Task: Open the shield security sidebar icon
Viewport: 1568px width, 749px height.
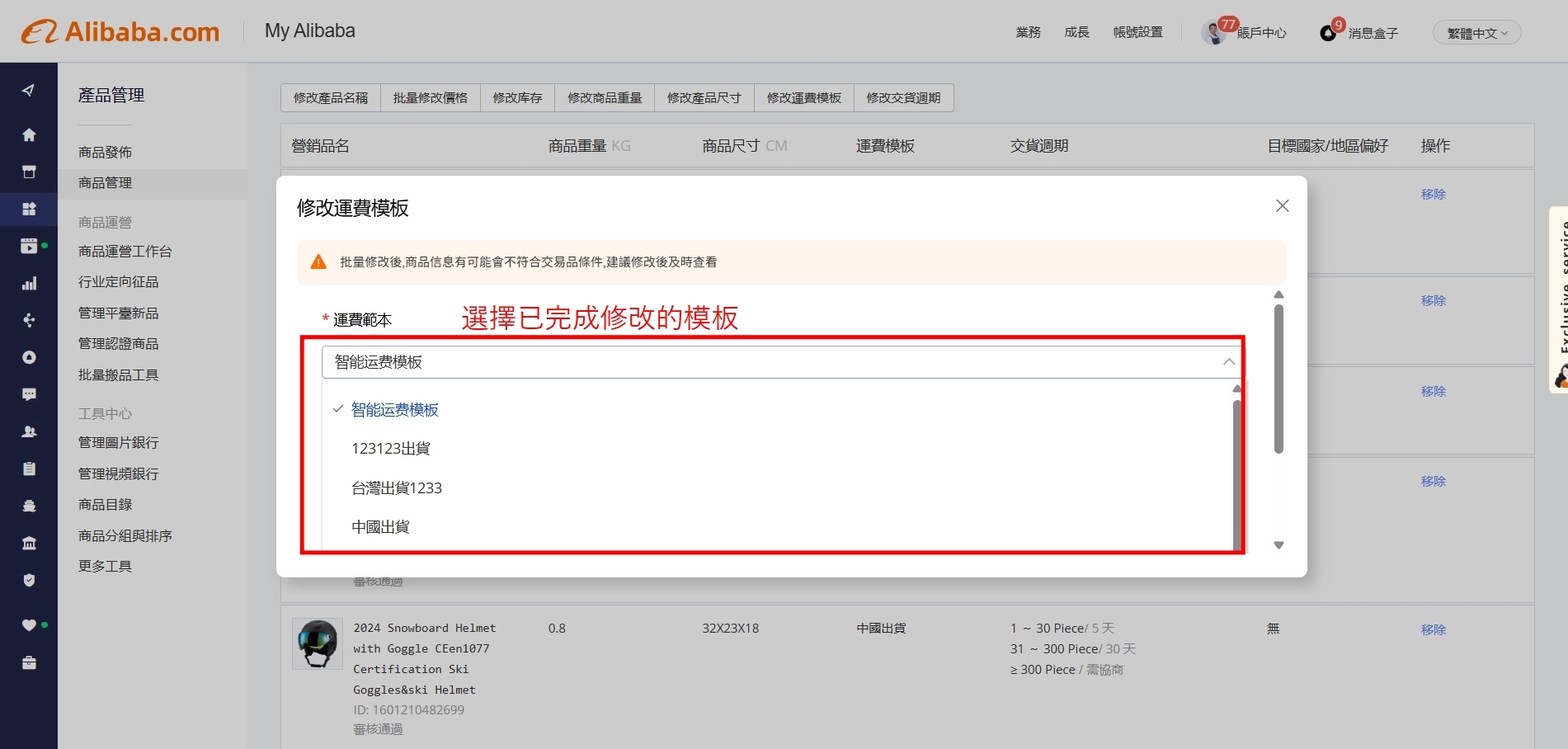Action: (x=29, y=580)
